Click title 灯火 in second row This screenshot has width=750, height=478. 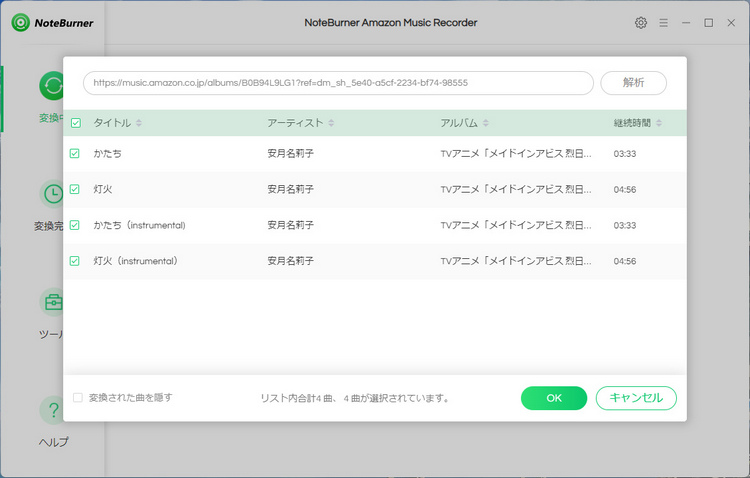click(103, 189)
